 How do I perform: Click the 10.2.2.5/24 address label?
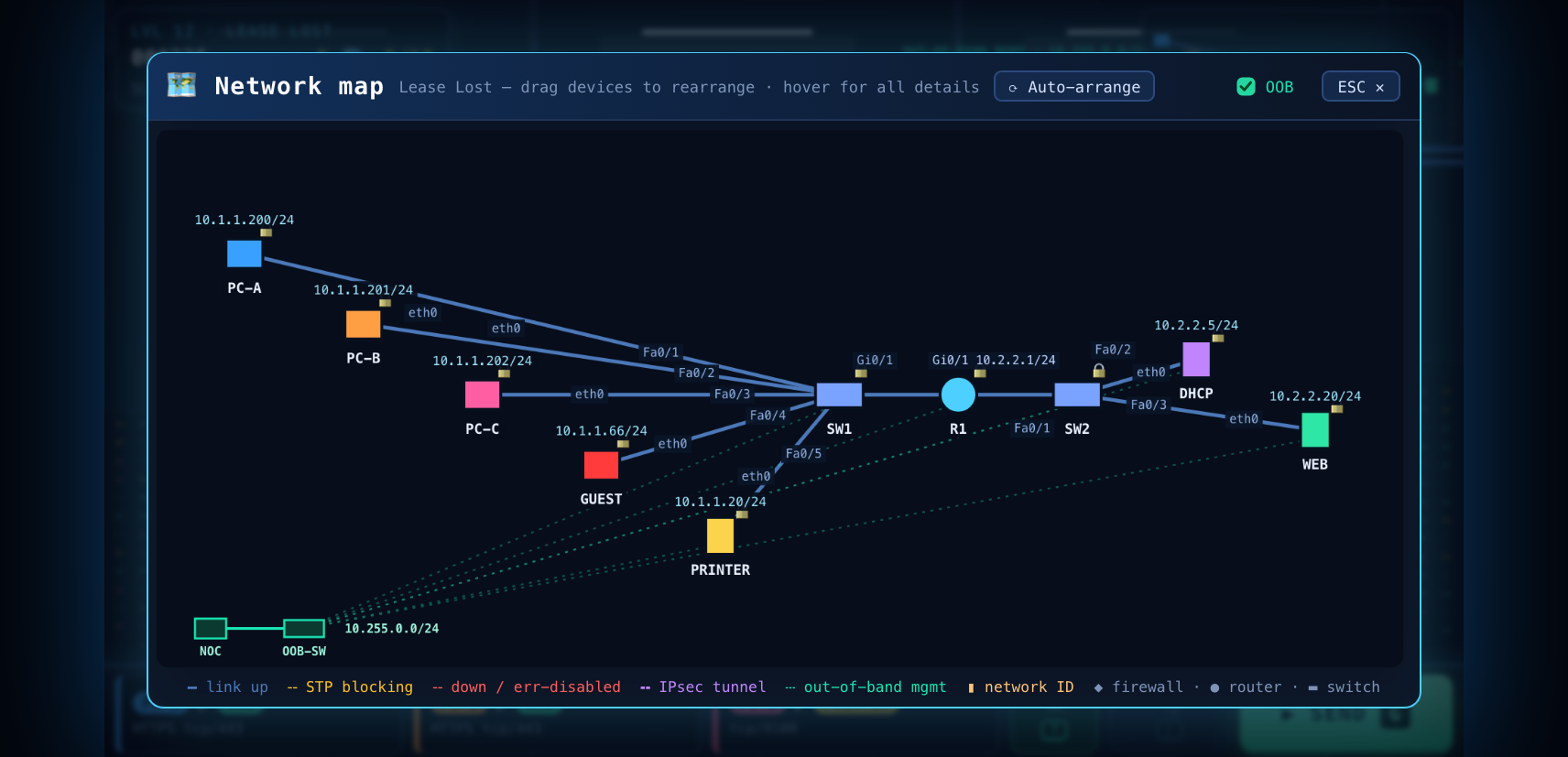pyautogui.click(x=1196, y=325)
